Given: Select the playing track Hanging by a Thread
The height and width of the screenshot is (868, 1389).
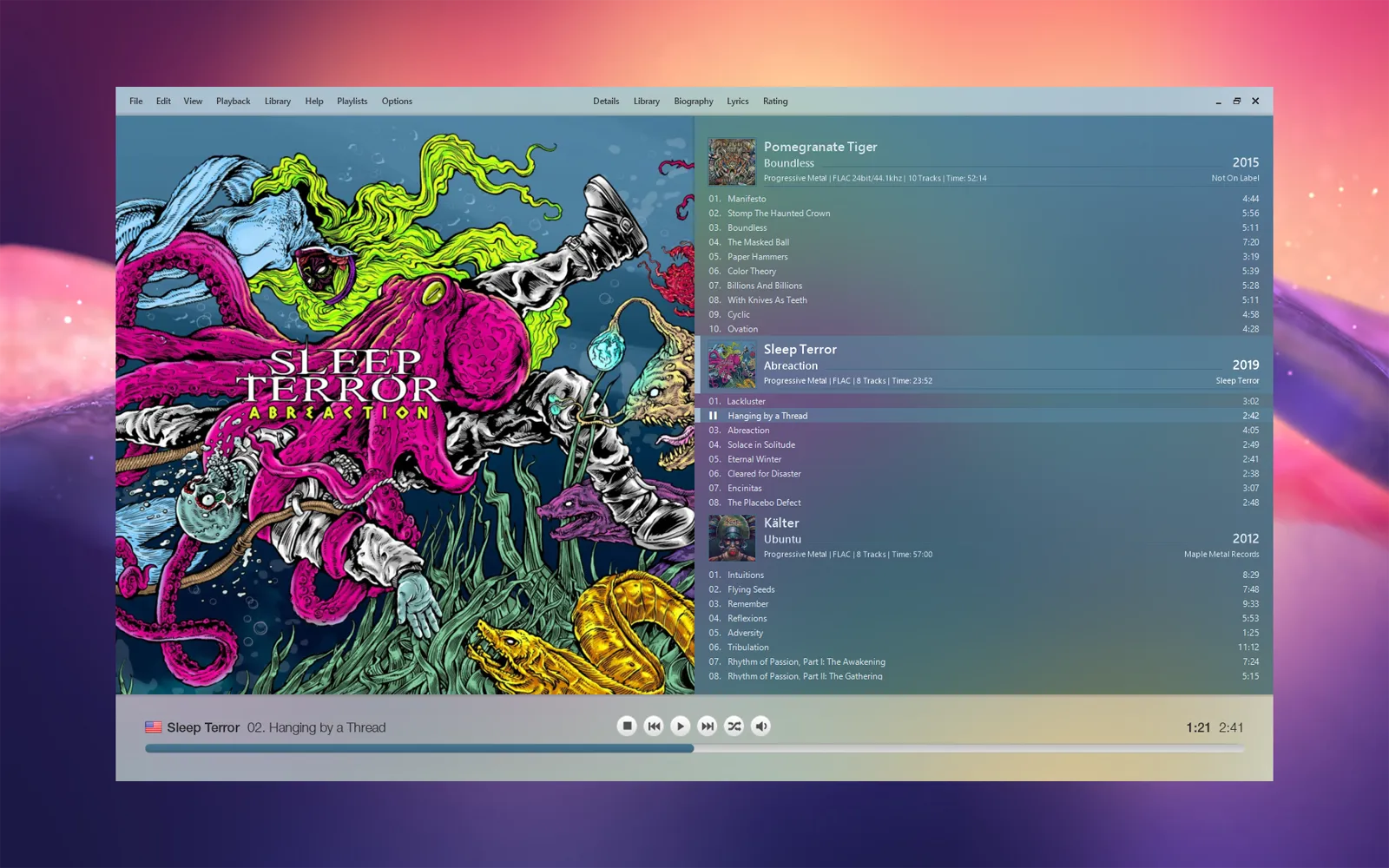Looking at the screenshot, I should pos(984,416).
